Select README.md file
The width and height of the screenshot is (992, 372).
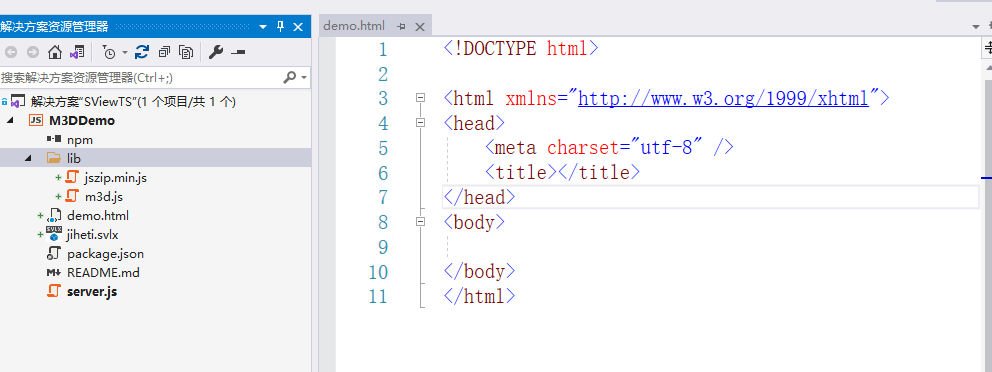coord(103,273)
